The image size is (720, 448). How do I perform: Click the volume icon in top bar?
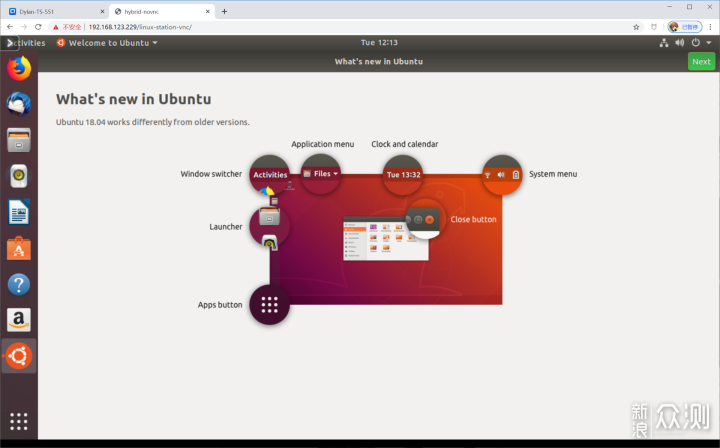[x=680, y=43]
